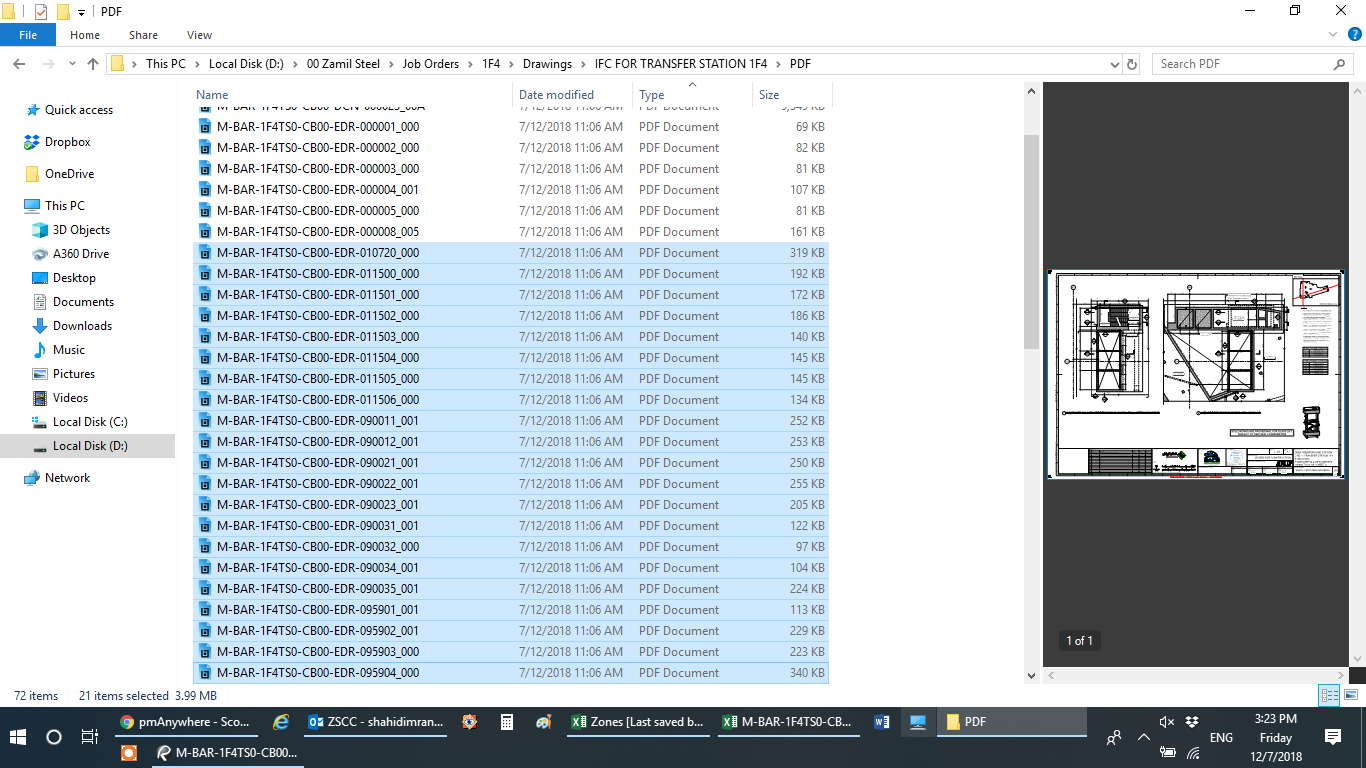Click the Up to parent folder arrow
Image resolution: width=1366 pixels, height=768 pixels.
point(93,64)
